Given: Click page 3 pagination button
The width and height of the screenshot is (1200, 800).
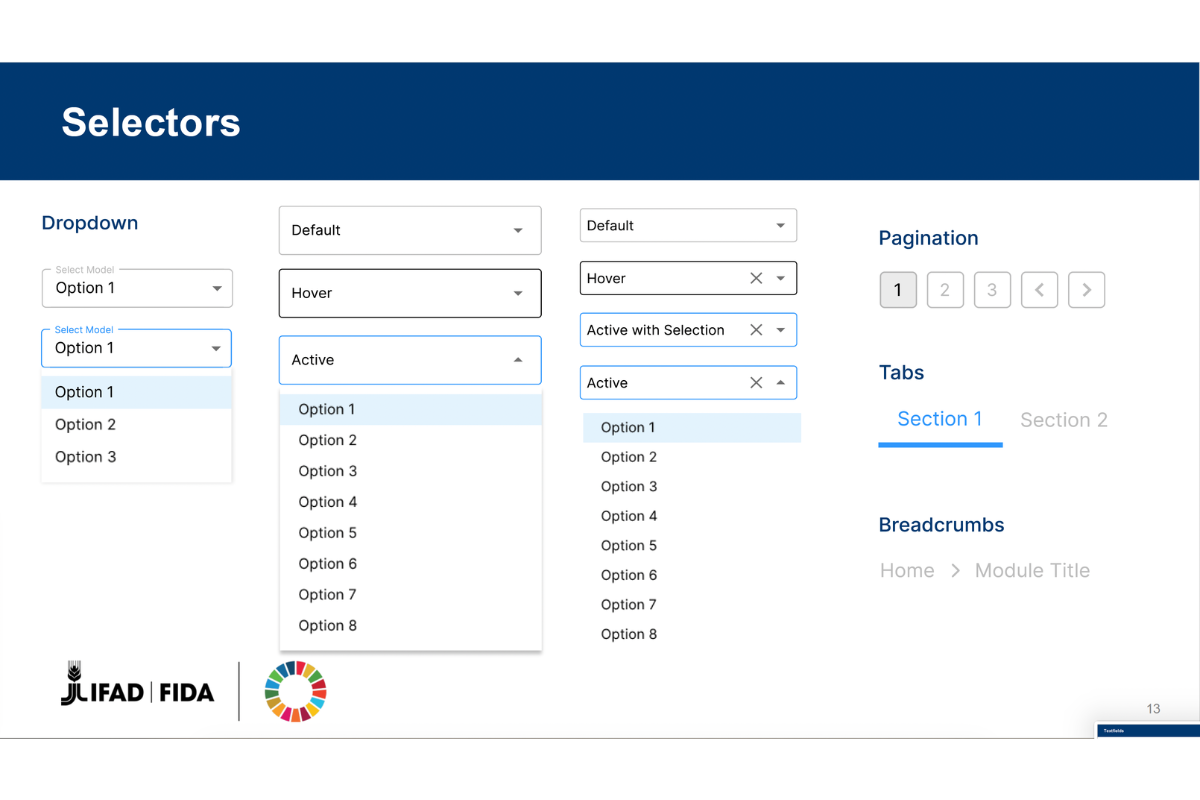Looking at the screenshot, I should pos(991,290).
